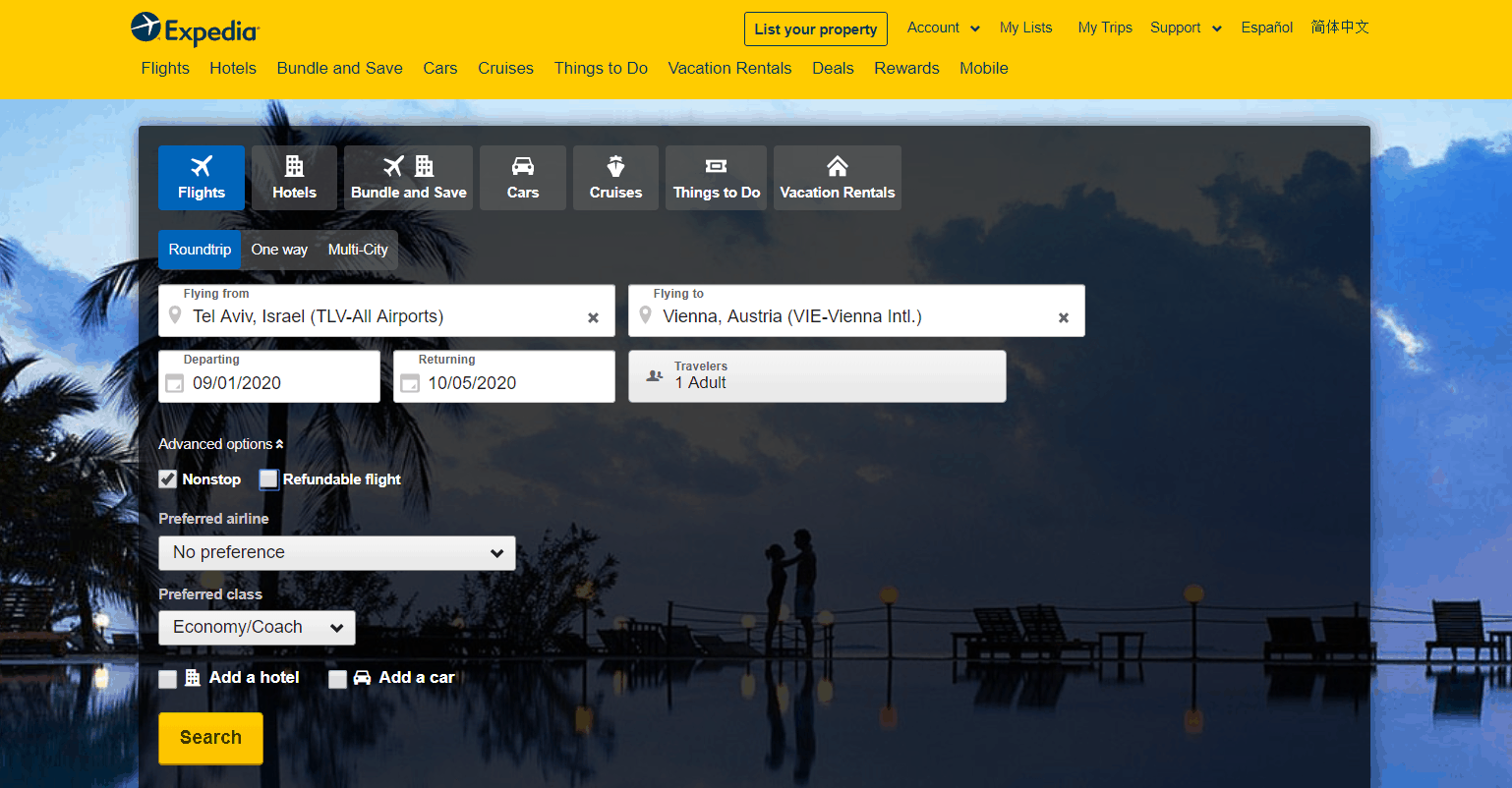Enable the Refundable flight checkbox
Image resolution: width=1512 pixels, height=788 pixels.
(268, 479)
